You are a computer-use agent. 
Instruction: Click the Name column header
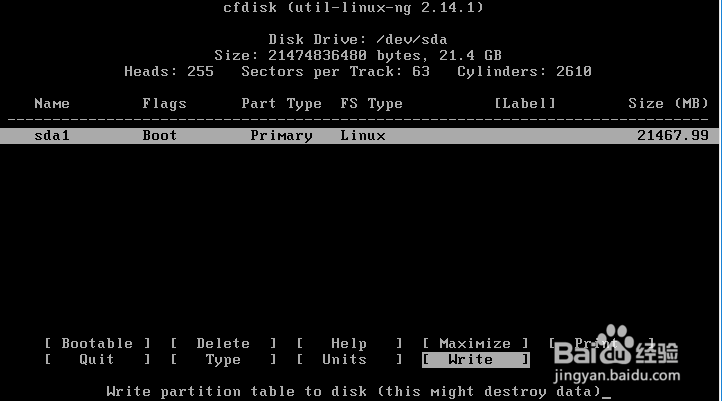click(x=52, y=104)
